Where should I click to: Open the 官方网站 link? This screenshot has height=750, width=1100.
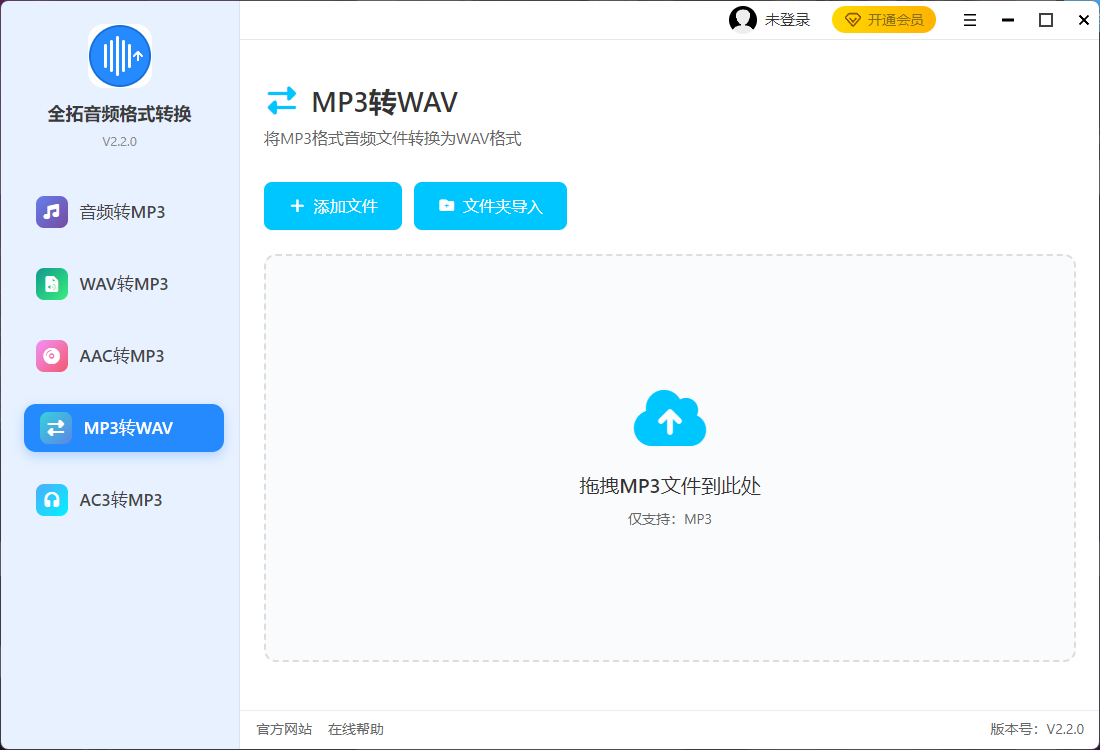pyautogui.click(x=284, y=730)
